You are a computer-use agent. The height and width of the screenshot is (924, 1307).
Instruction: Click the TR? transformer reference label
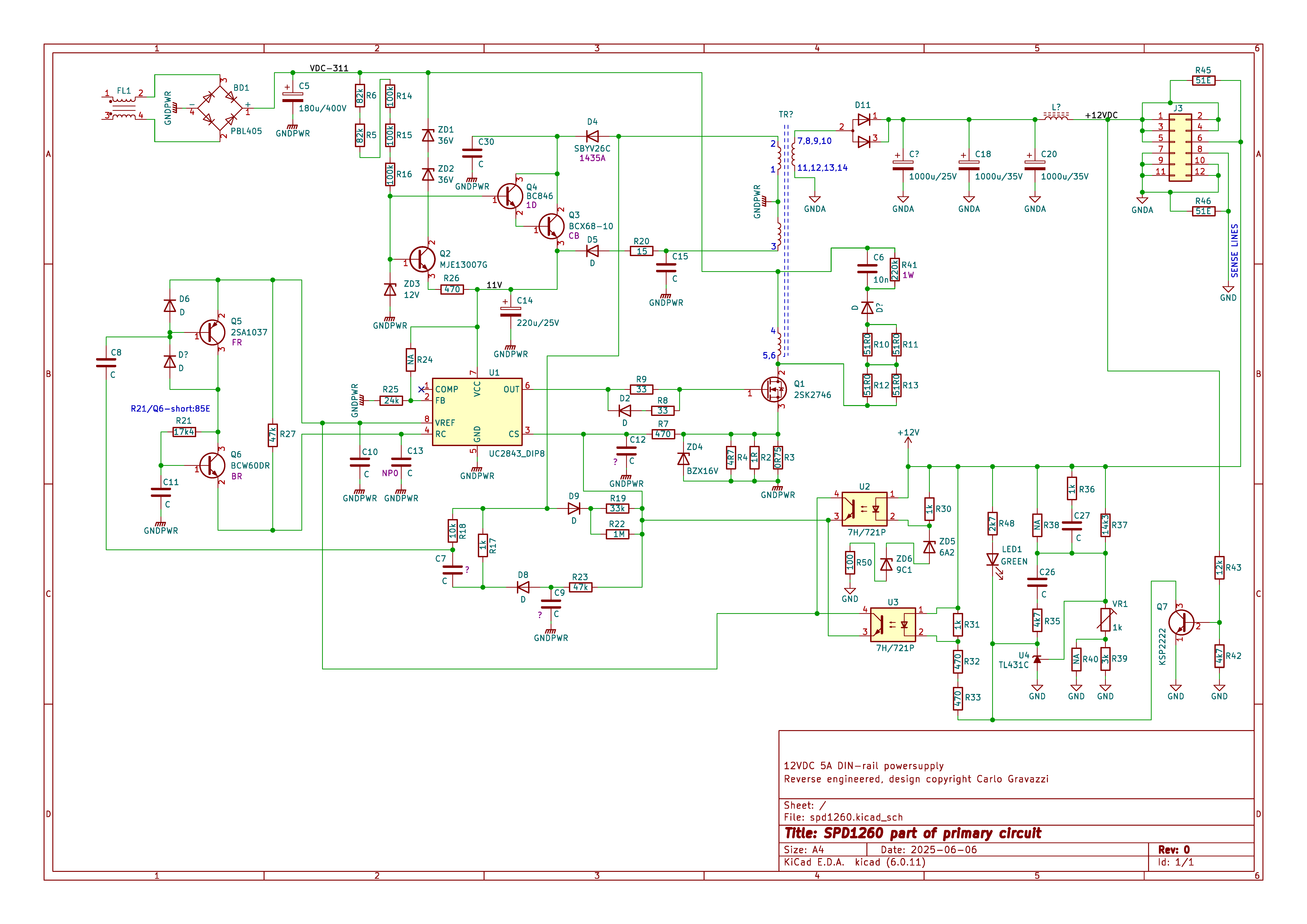[x=786, y=114]
